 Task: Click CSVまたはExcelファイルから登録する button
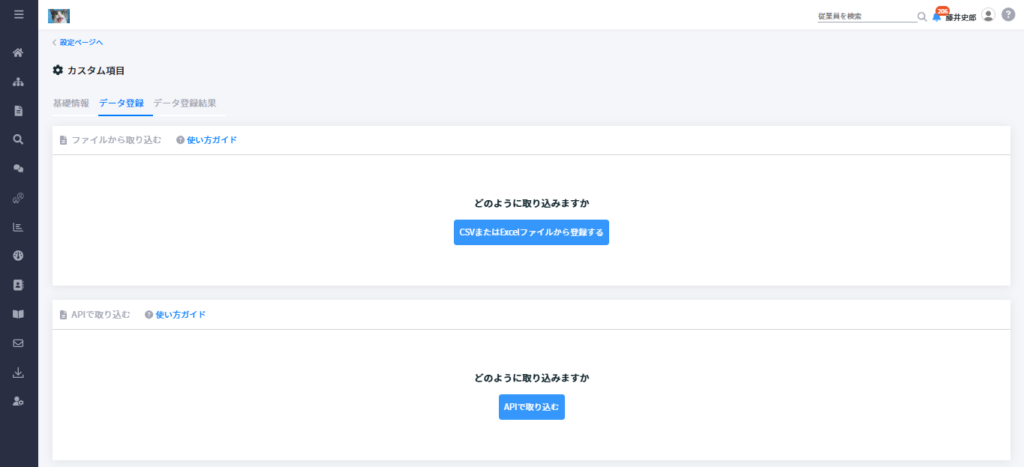pos(532,233)
